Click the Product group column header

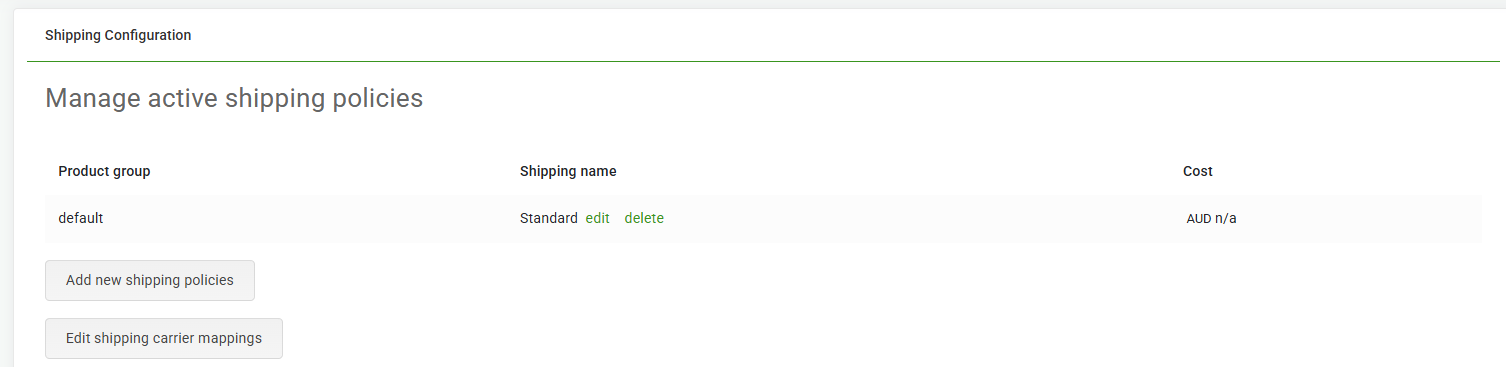104,171
